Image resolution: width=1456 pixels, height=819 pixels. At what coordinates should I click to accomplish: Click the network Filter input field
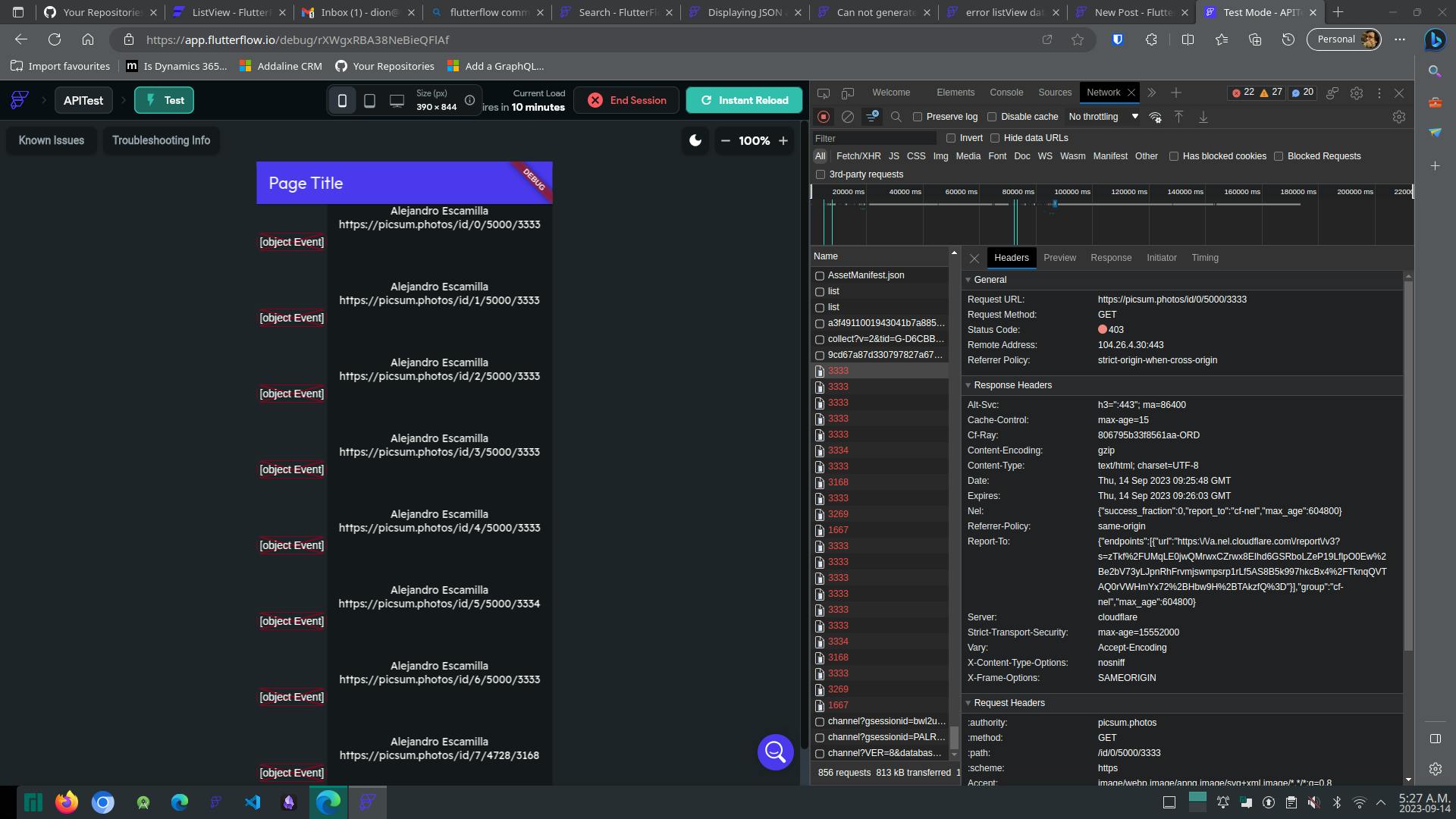pyautogui.click(x=874, y=138)
